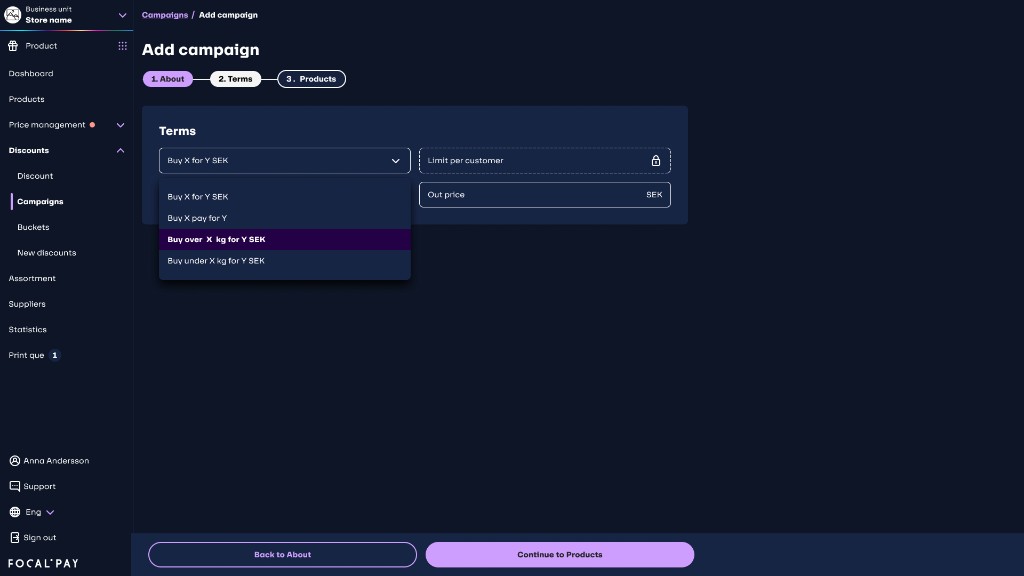The width and height of the screenshot is (1024, 576).
Task: Click the Support link text
Action: pyautogui.click(x=39, y=487)
